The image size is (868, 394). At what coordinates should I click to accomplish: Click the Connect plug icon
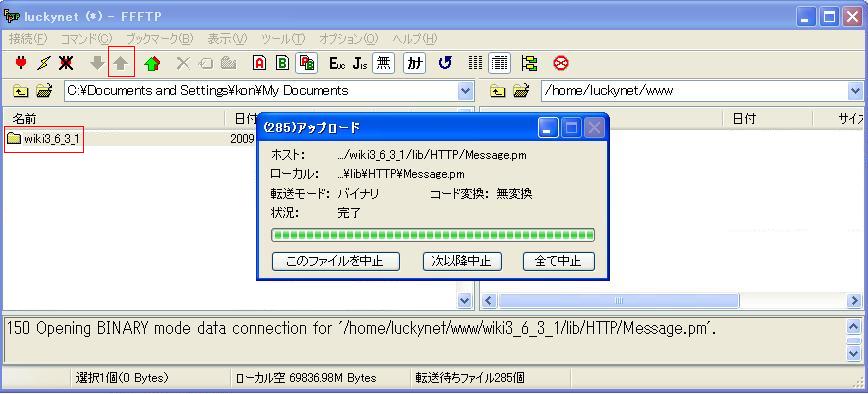point(21,63)
